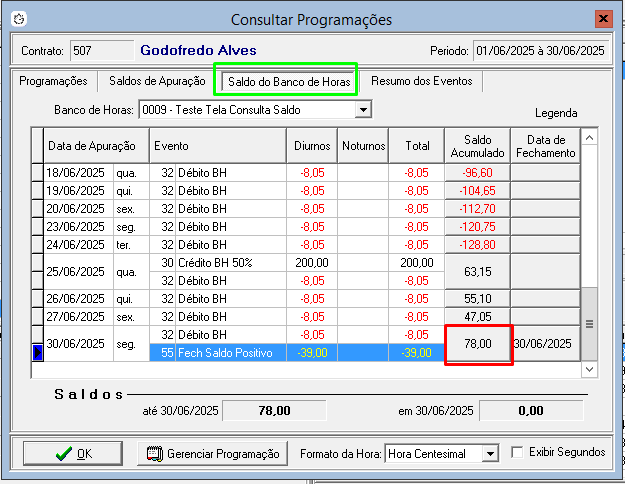Select the Saldo do Banco de Horas tab
This screenshot has height=484, width=625.
289,81
